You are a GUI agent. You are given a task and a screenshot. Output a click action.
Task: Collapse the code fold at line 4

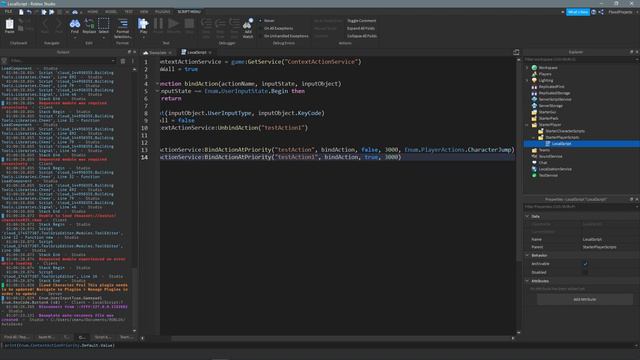158,84
